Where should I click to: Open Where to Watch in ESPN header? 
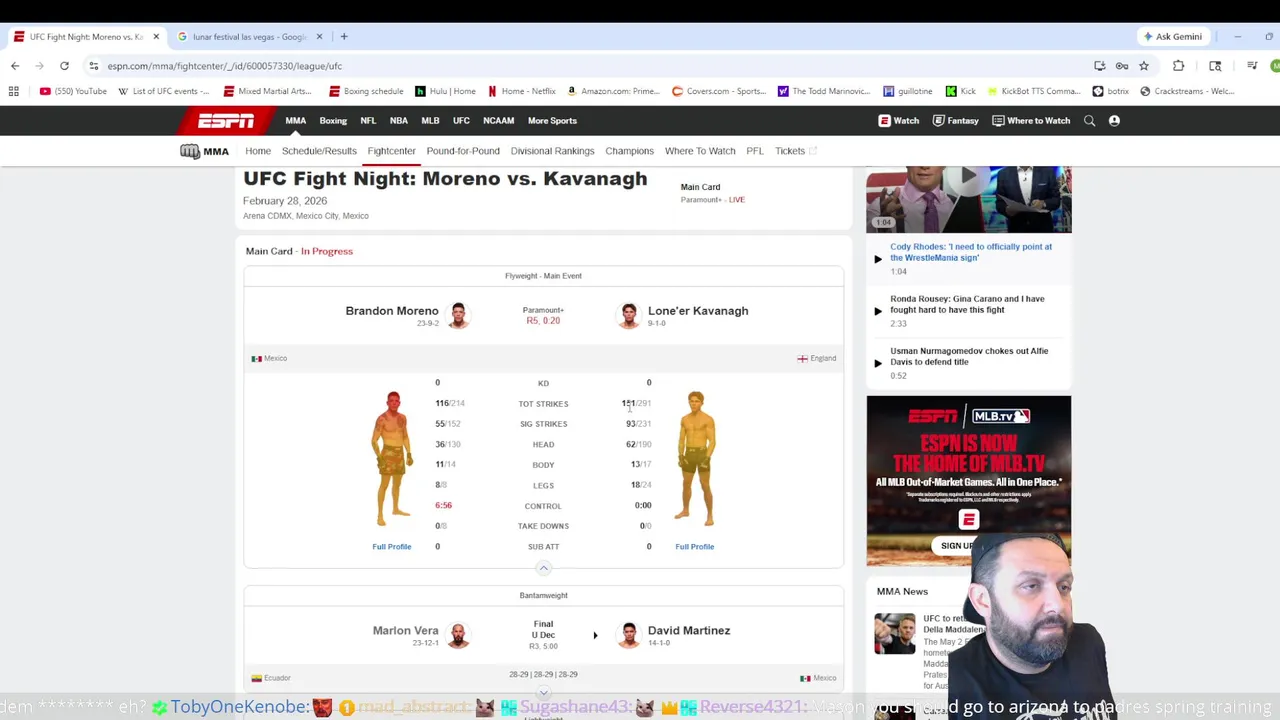point(1031,121)
